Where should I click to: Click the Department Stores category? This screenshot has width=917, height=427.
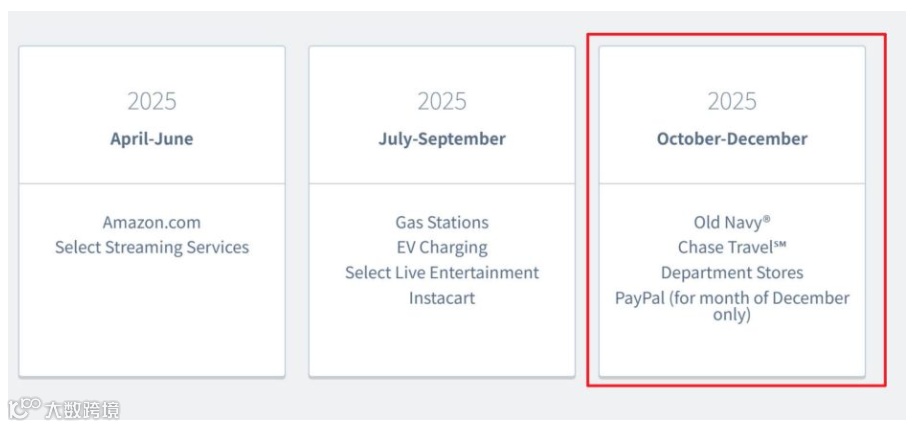[x=731, y=272]
